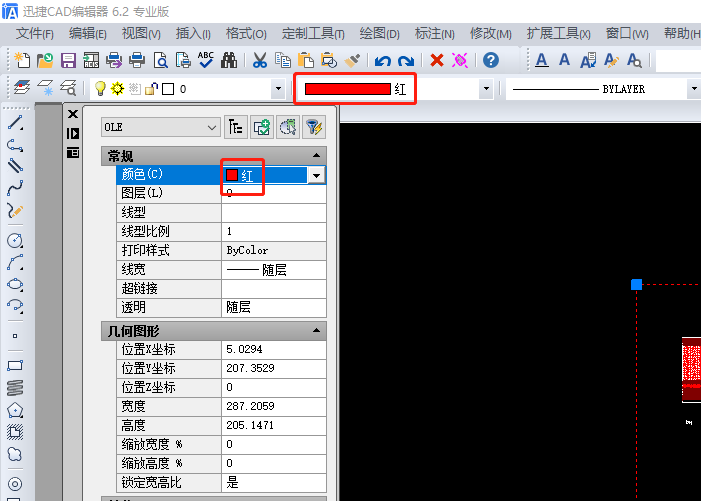Select the Spline curve tool

tap(15, 187)
